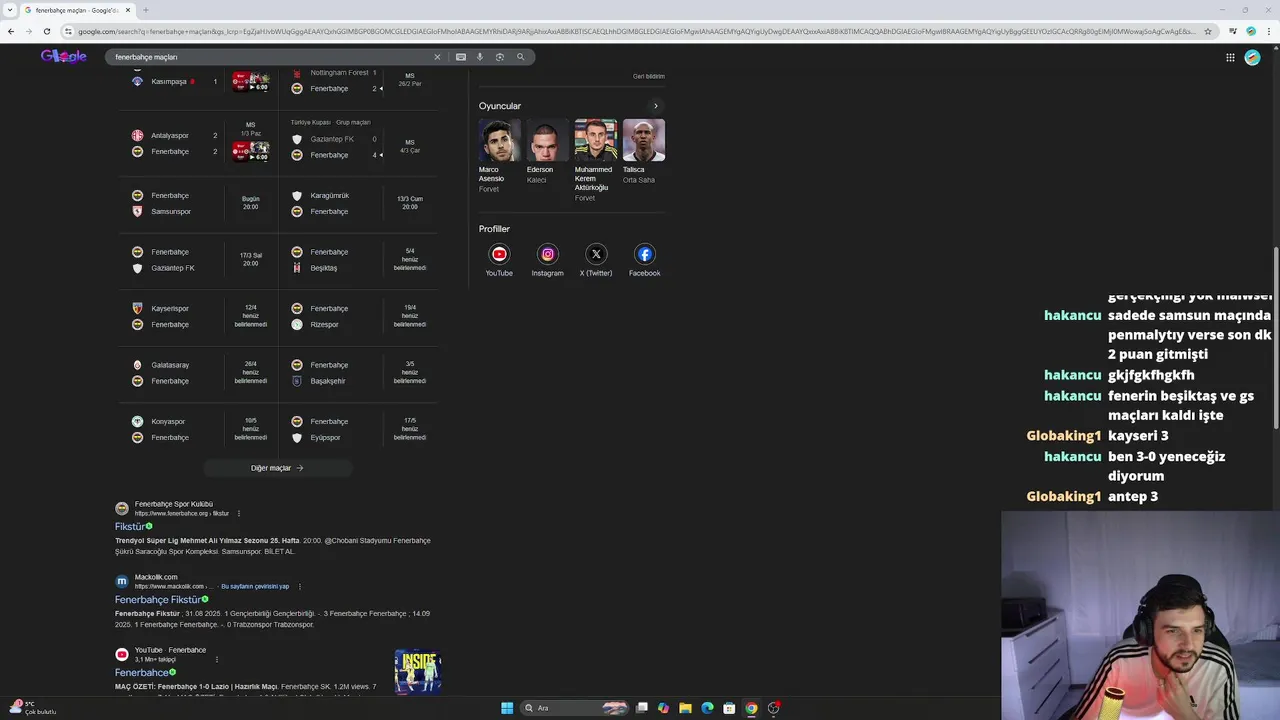The width and height of the screenshot is (1280, 720).
Task: Launch Microsoft Edge from the taskbar
Action: (707, 708)
